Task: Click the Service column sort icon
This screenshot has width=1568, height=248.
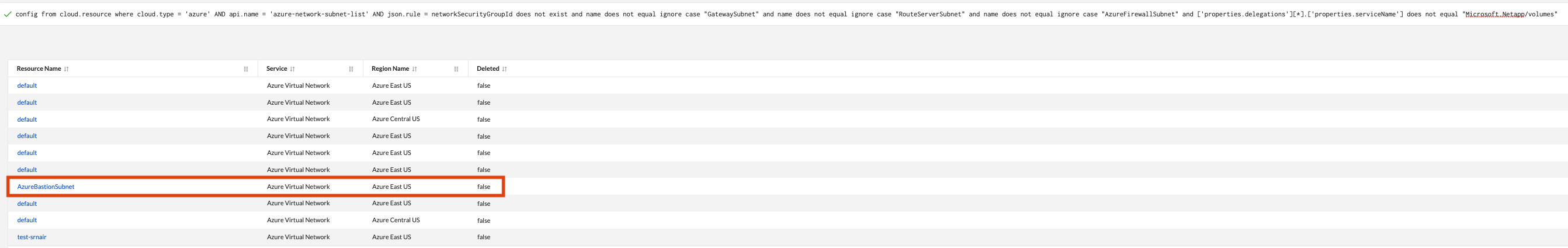Action: pyautogui.click(x=293, y=69)
